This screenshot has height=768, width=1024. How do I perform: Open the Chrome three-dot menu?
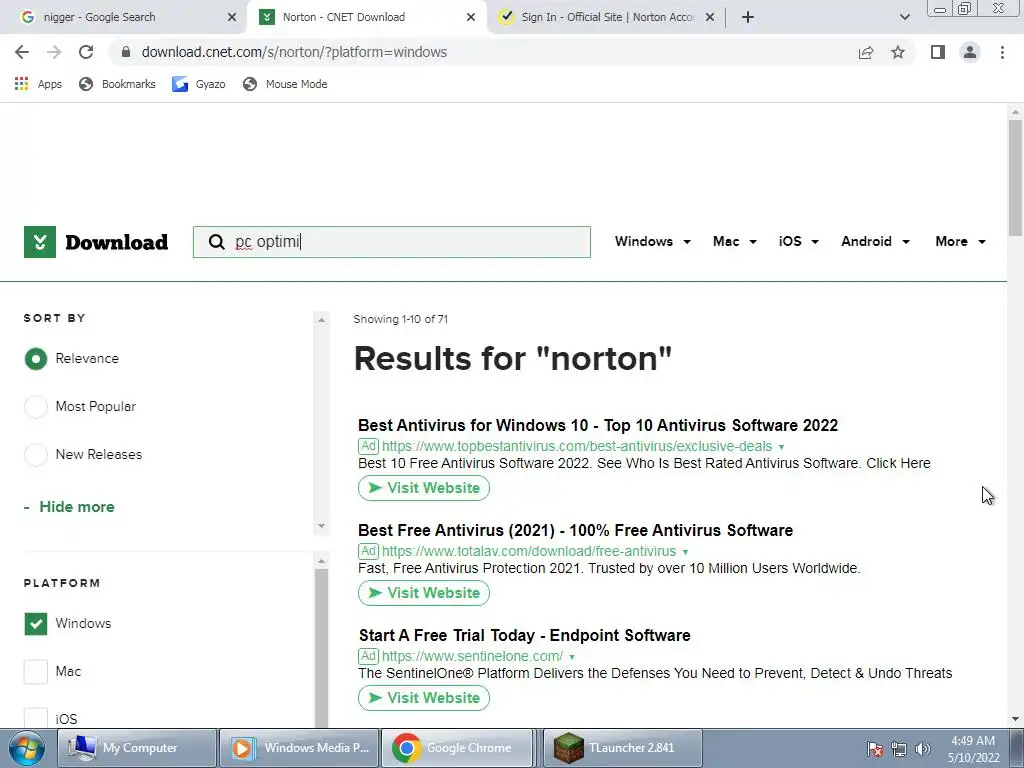pos(1002,52)
